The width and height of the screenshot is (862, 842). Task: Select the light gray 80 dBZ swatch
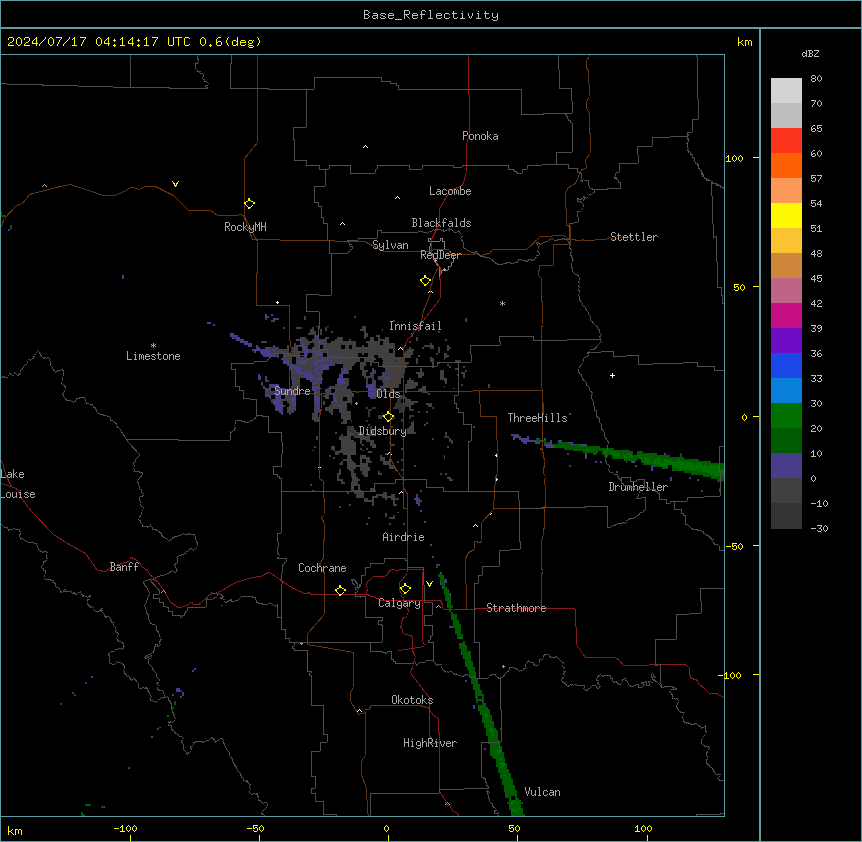786,91
